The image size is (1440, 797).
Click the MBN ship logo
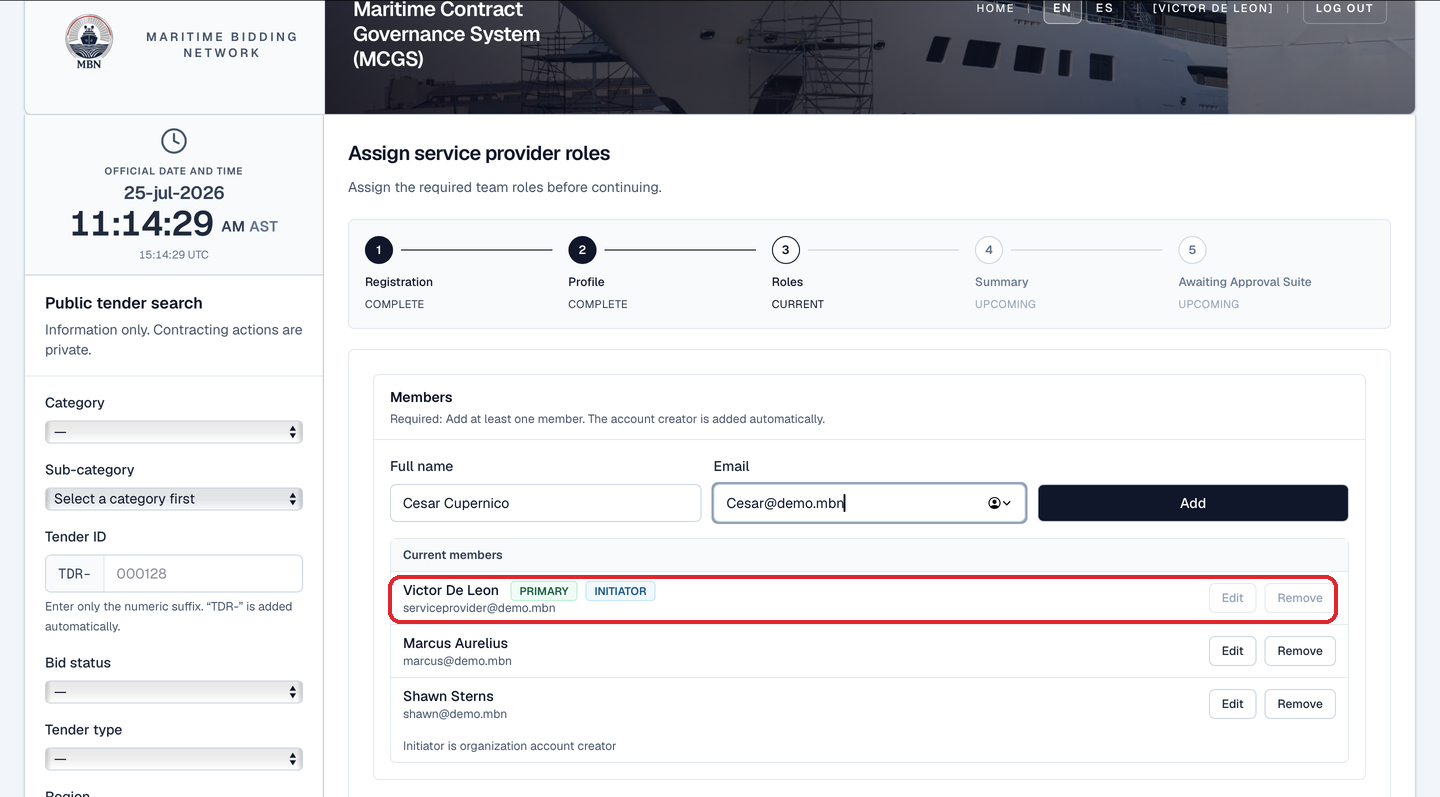coord(89,43)
